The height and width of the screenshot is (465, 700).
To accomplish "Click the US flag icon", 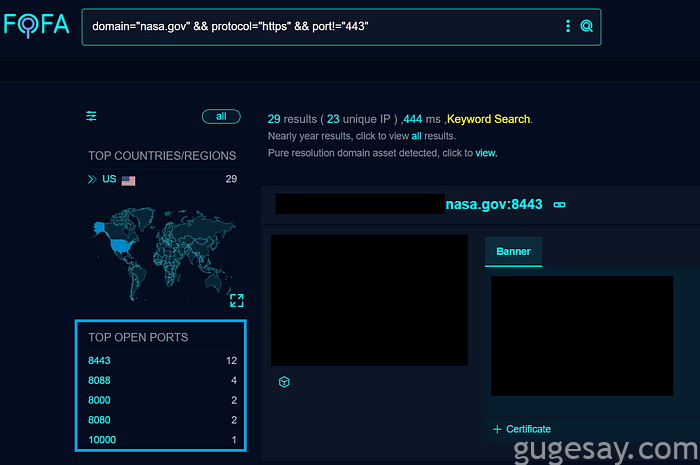I will (128, 180).
